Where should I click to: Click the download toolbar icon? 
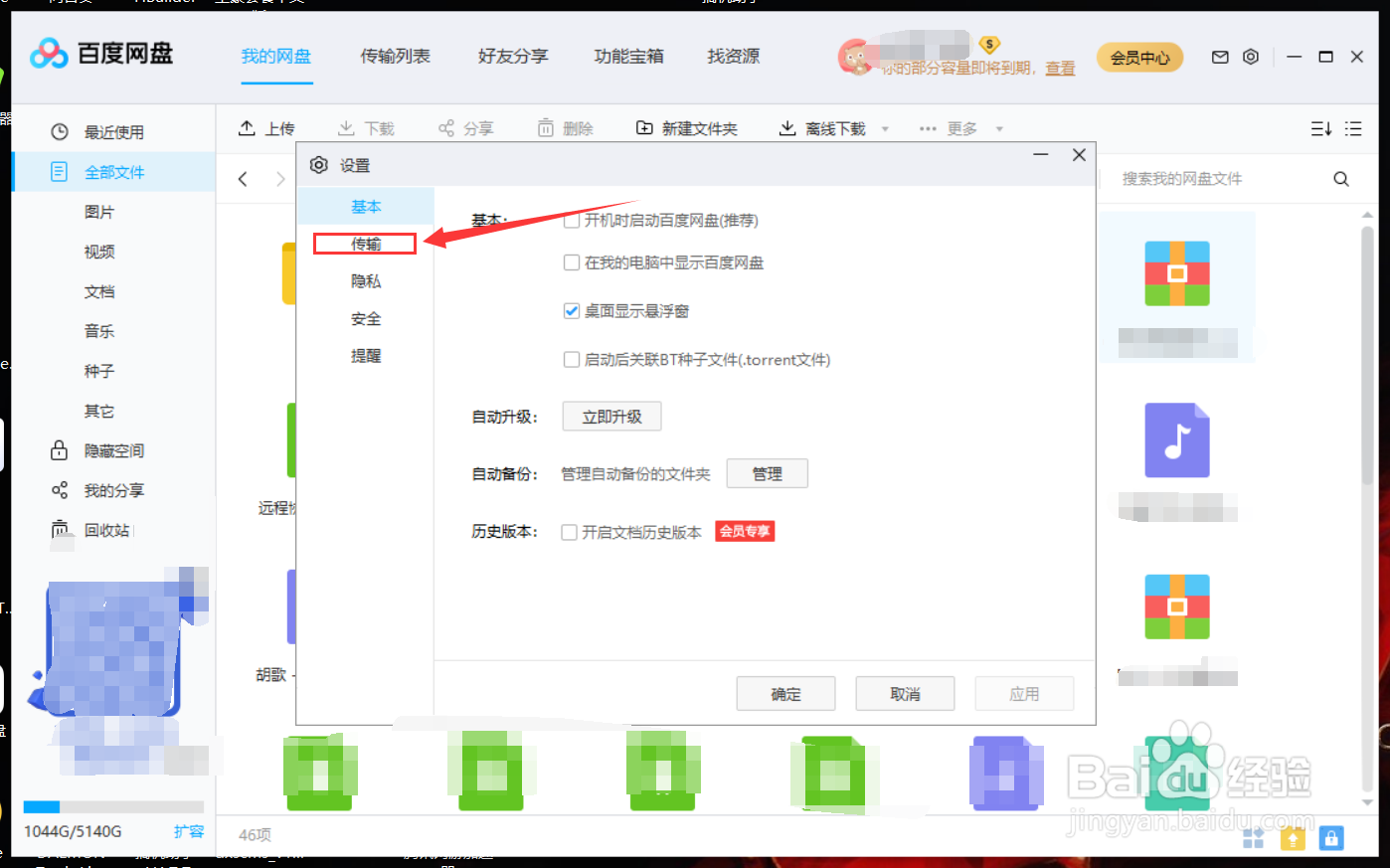(x=346, y=128)
